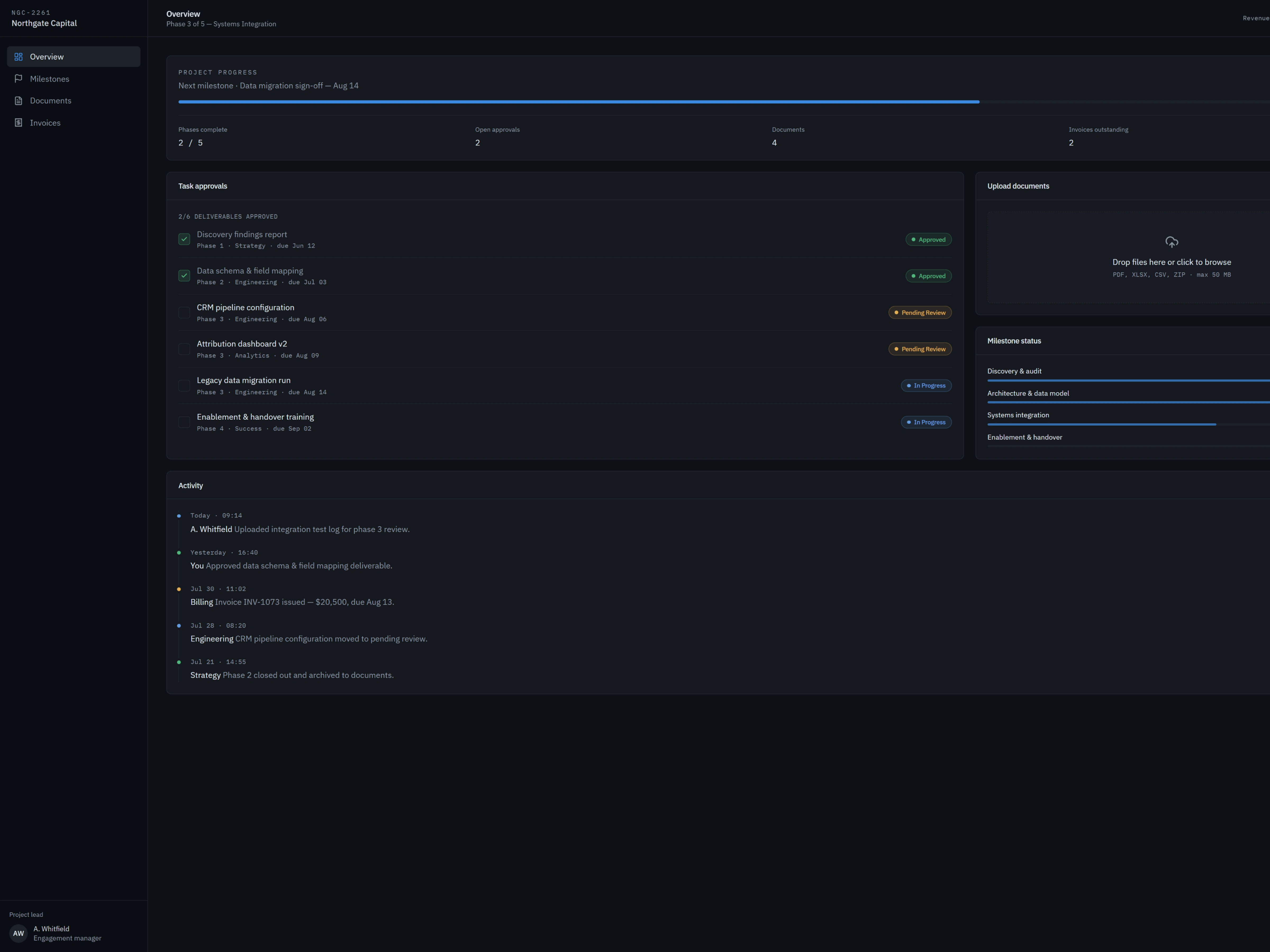Click the Discovery & audit milestone bar
1270x952 pixels.
pyautogui.click(x=1129, y=381)
